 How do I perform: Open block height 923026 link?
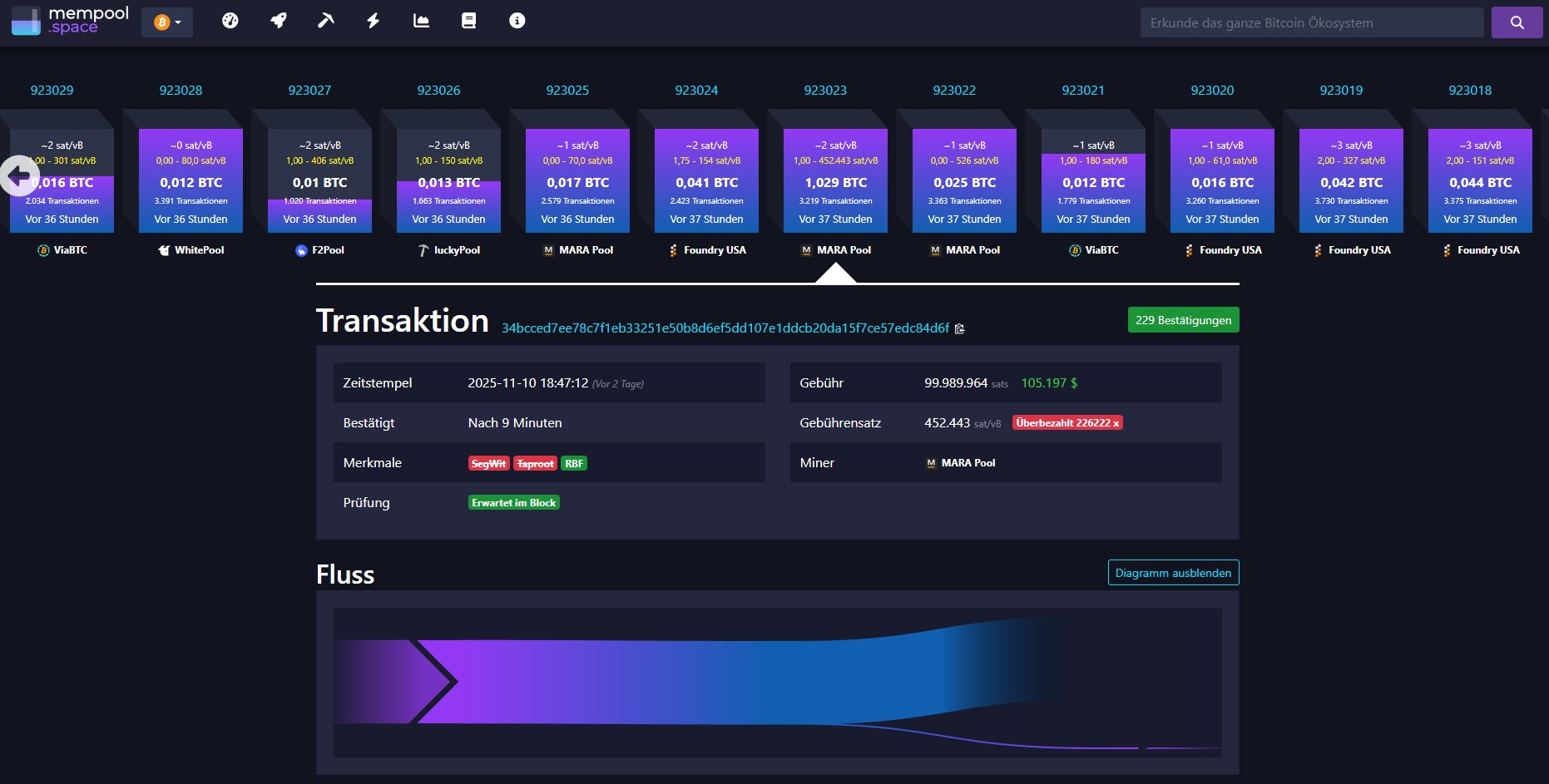(438, 90)
